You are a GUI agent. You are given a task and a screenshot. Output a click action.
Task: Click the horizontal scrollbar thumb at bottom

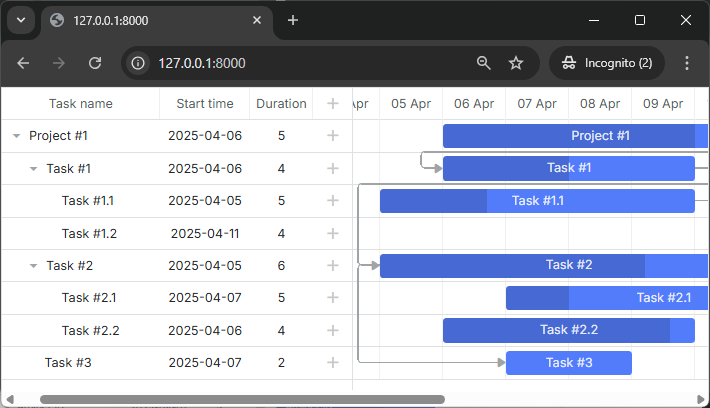pos(240,399)
